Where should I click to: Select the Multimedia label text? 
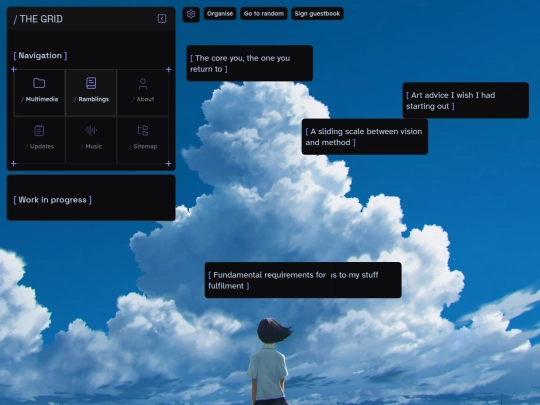(42, 99)
